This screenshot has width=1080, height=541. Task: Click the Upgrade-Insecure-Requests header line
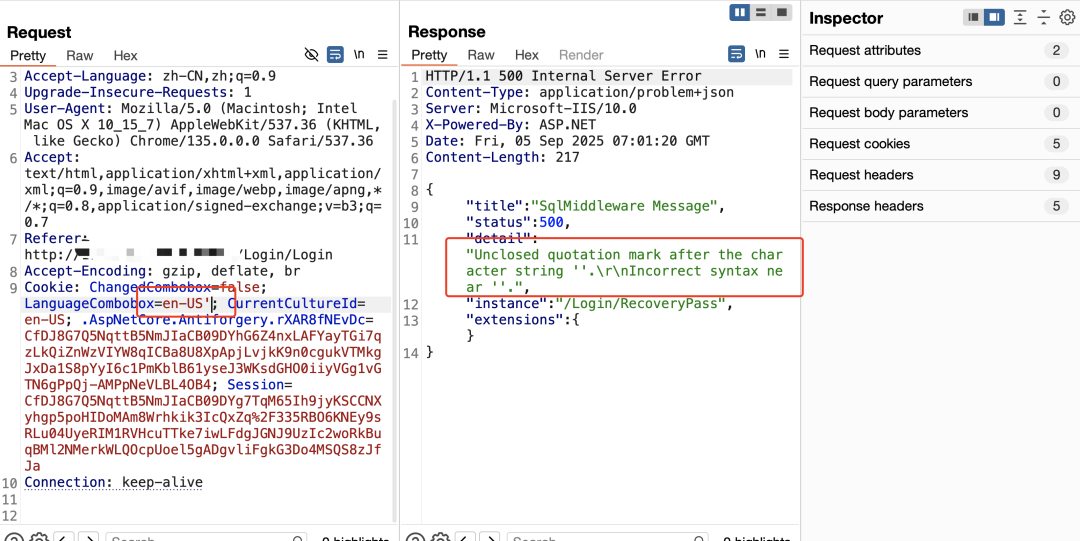point(138,92)
